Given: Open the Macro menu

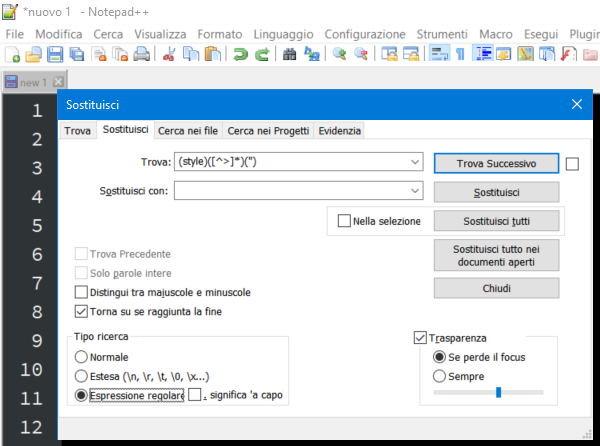Looking at the screenshot, I should [496, 34].
